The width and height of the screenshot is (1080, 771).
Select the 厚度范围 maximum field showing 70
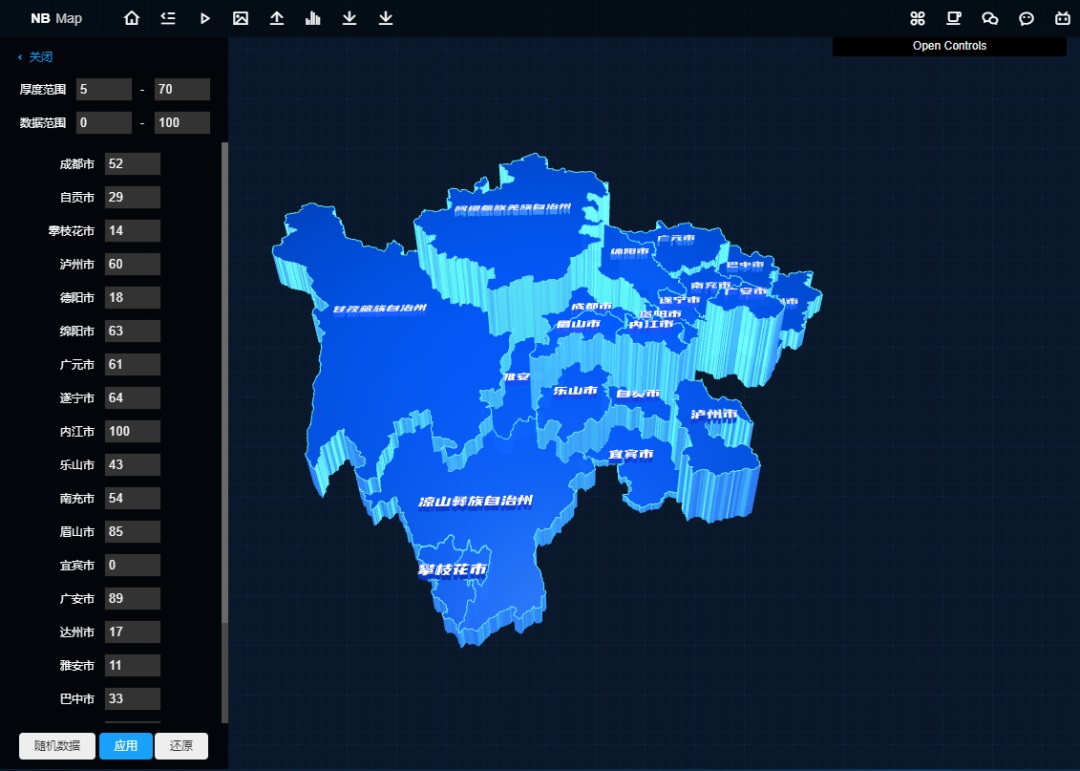click(181, 89)
